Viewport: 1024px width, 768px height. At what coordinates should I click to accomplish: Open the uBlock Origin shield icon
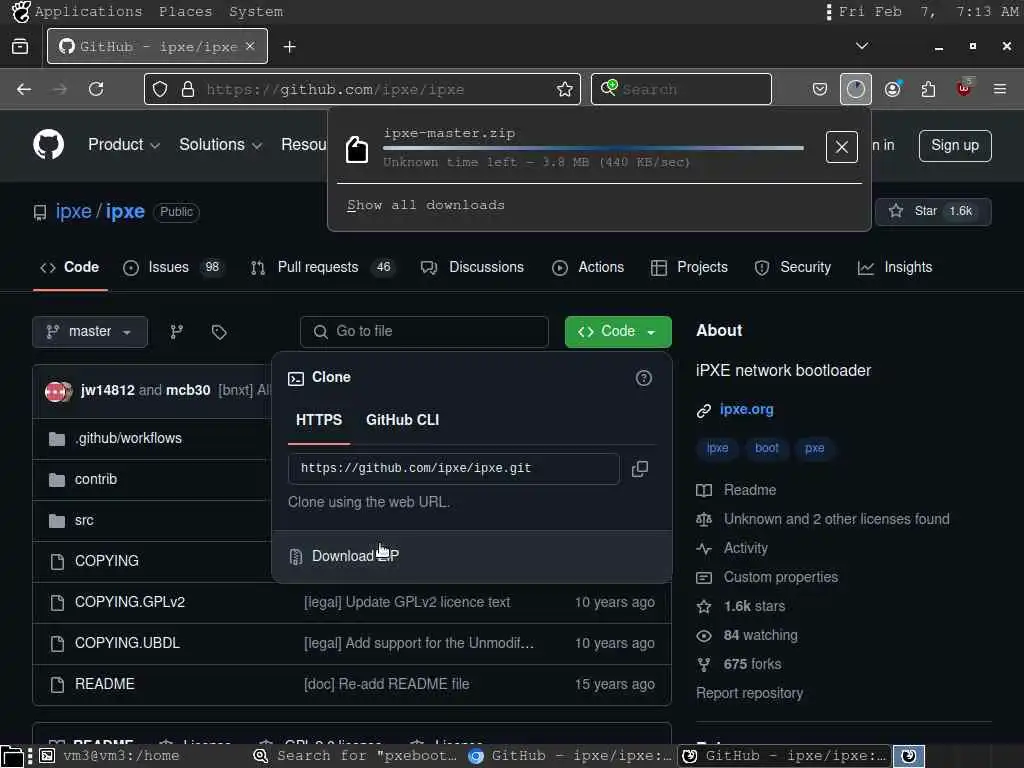coord(964,88)
